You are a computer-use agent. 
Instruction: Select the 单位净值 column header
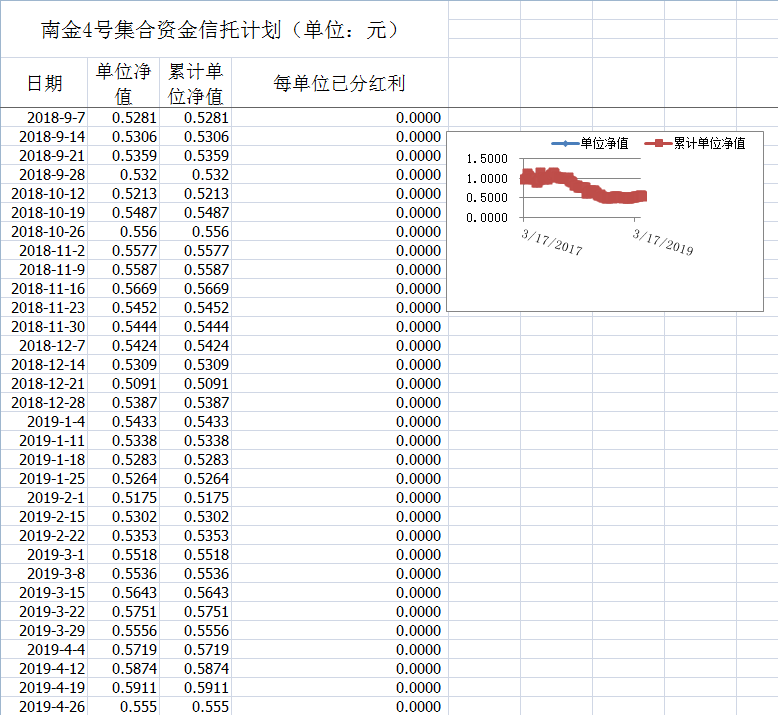coord(123,83)
